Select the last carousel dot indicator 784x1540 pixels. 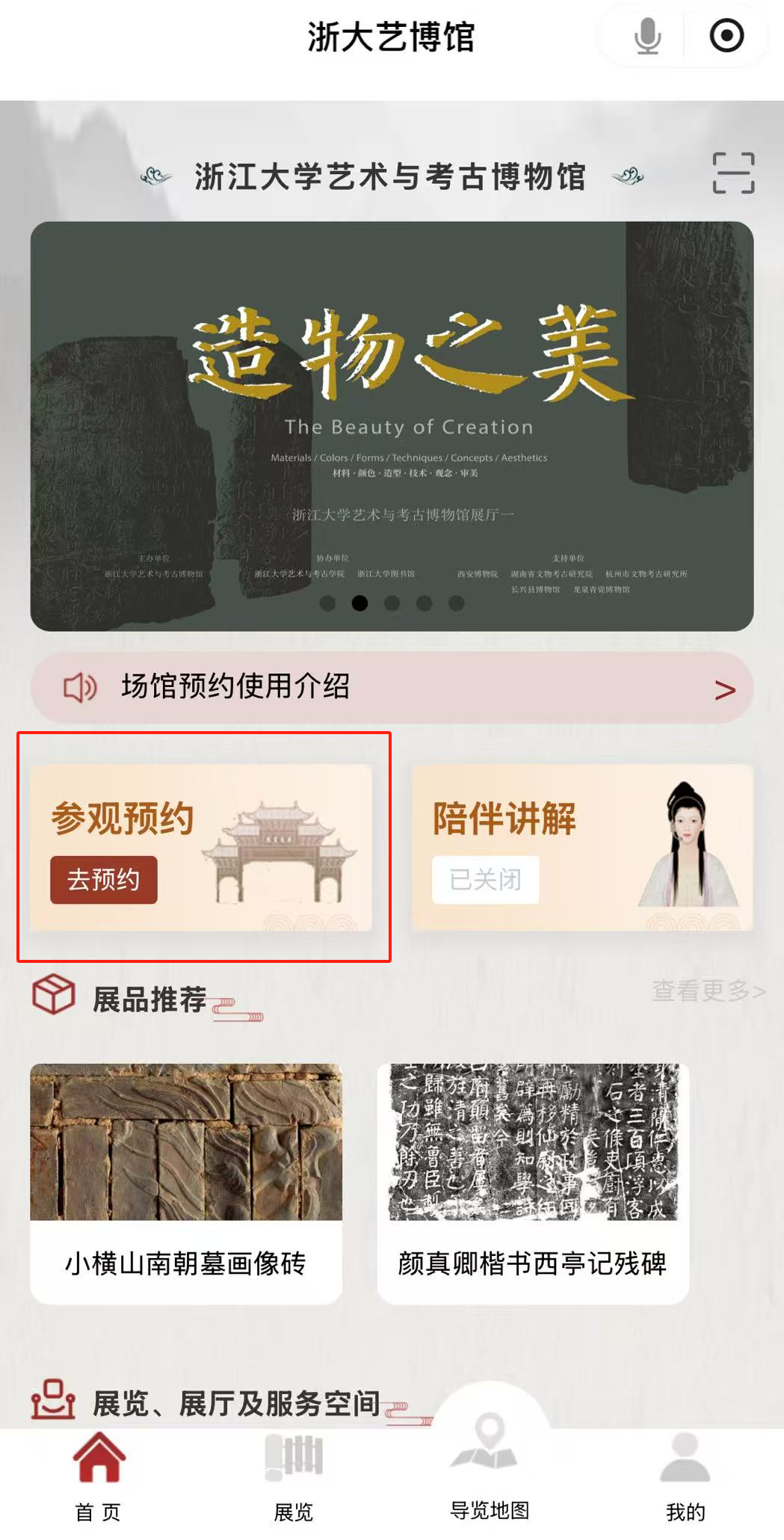click(456, 603)
